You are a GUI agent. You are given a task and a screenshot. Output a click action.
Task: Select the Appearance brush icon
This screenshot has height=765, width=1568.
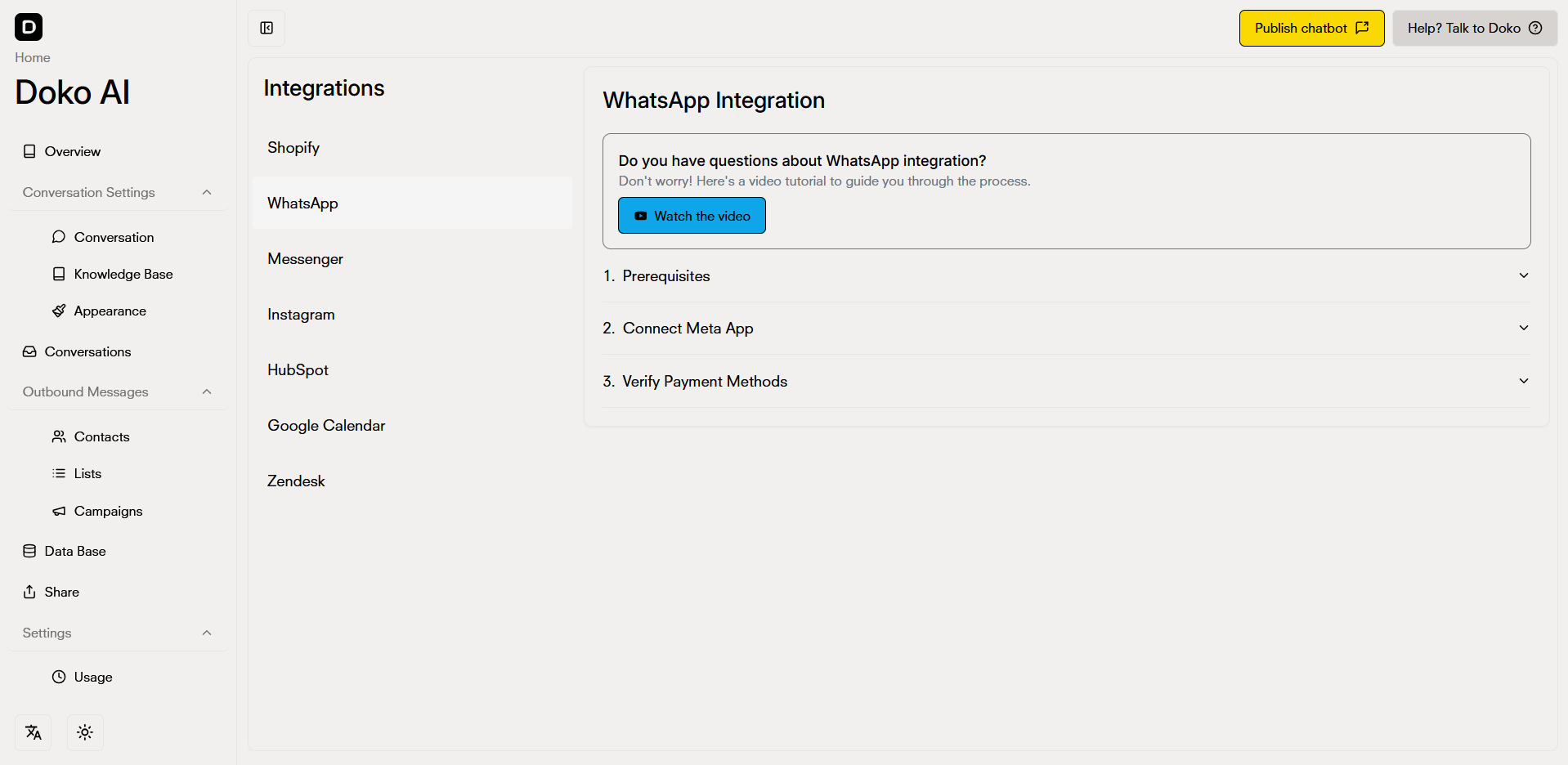[58, 310]
